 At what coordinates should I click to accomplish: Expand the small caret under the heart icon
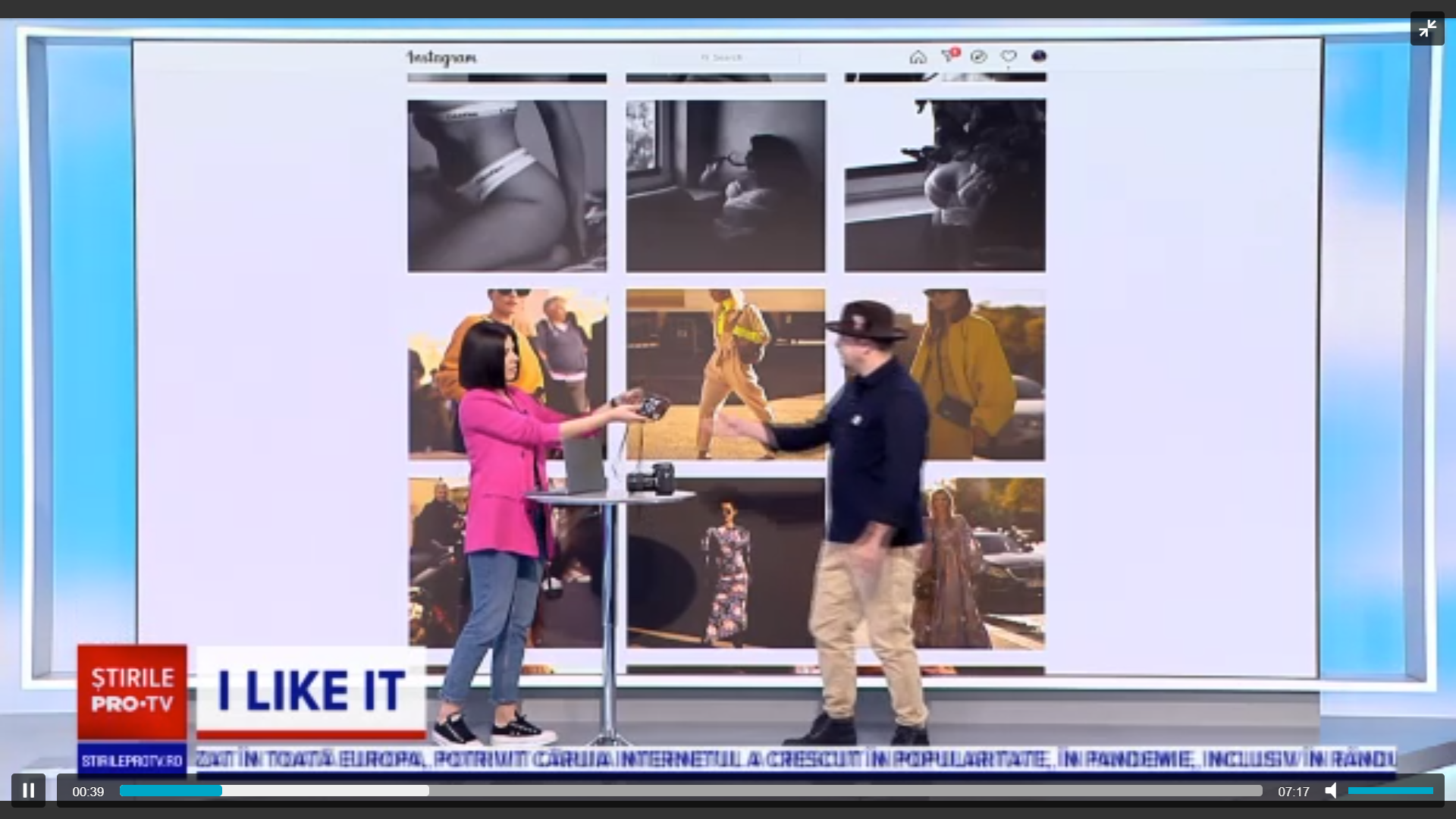coord(1009,67)
